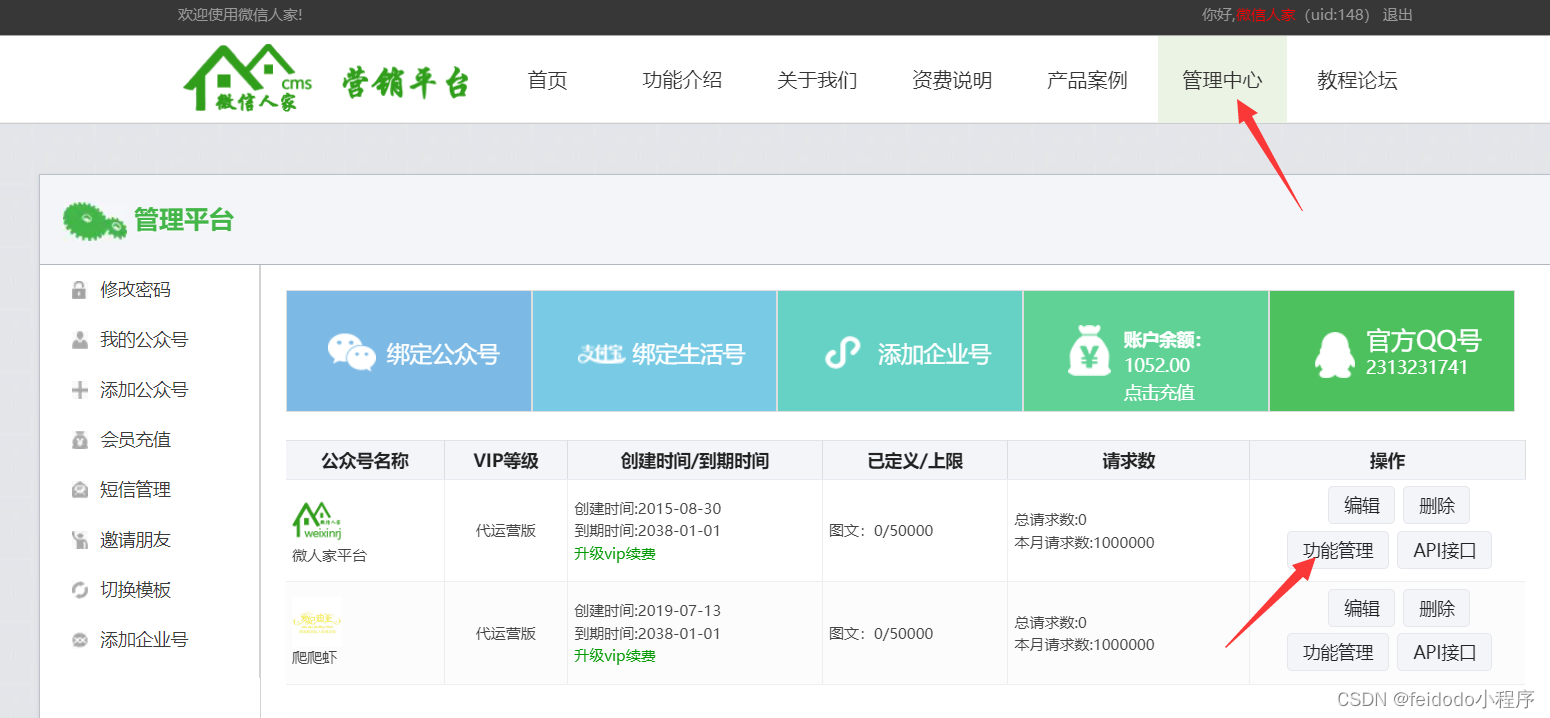Click the 创建时间:2019-07-13 text
The width and height of the screenshot is (1550, 718).
tap(647, 611)
